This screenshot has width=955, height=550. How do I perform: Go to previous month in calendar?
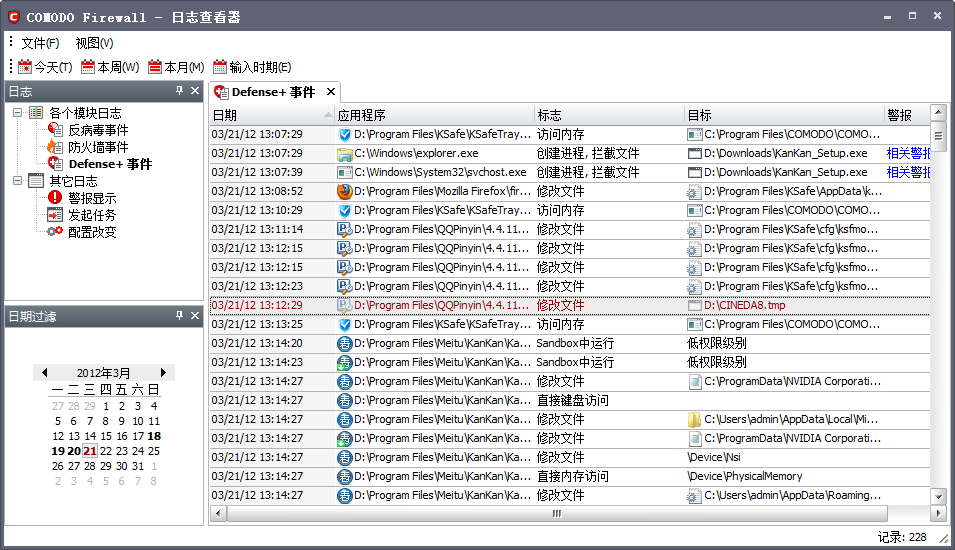[44, 372]
